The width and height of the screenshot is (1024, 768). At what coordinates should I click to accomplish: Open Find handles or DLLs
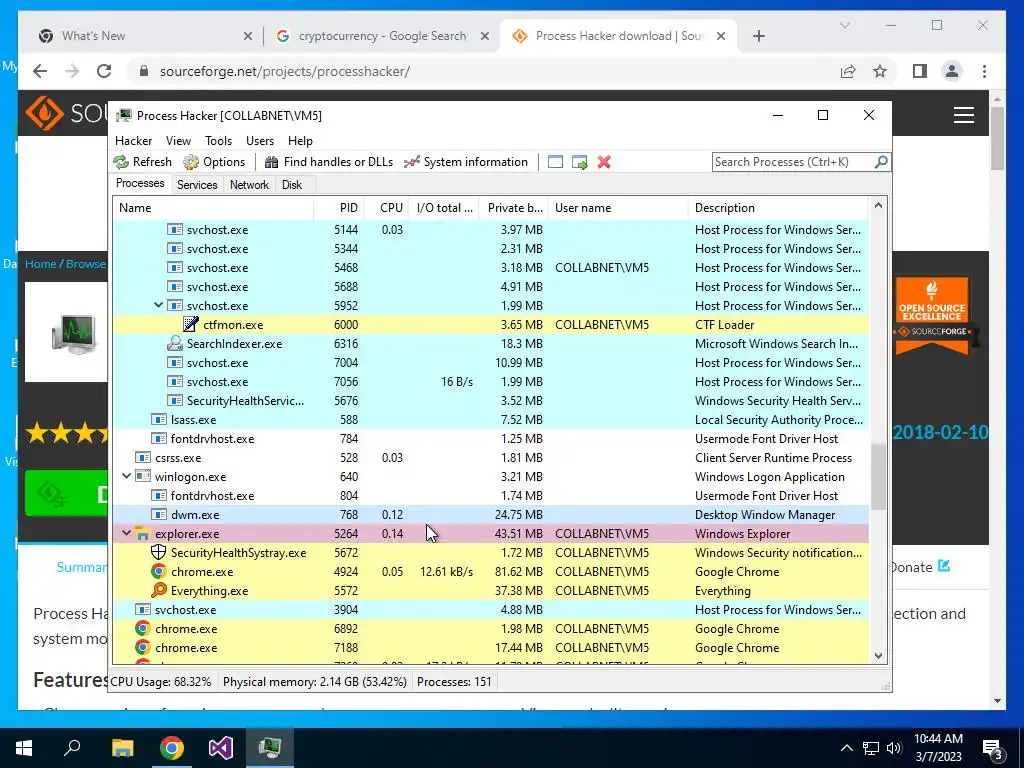(x=328, y=162)
